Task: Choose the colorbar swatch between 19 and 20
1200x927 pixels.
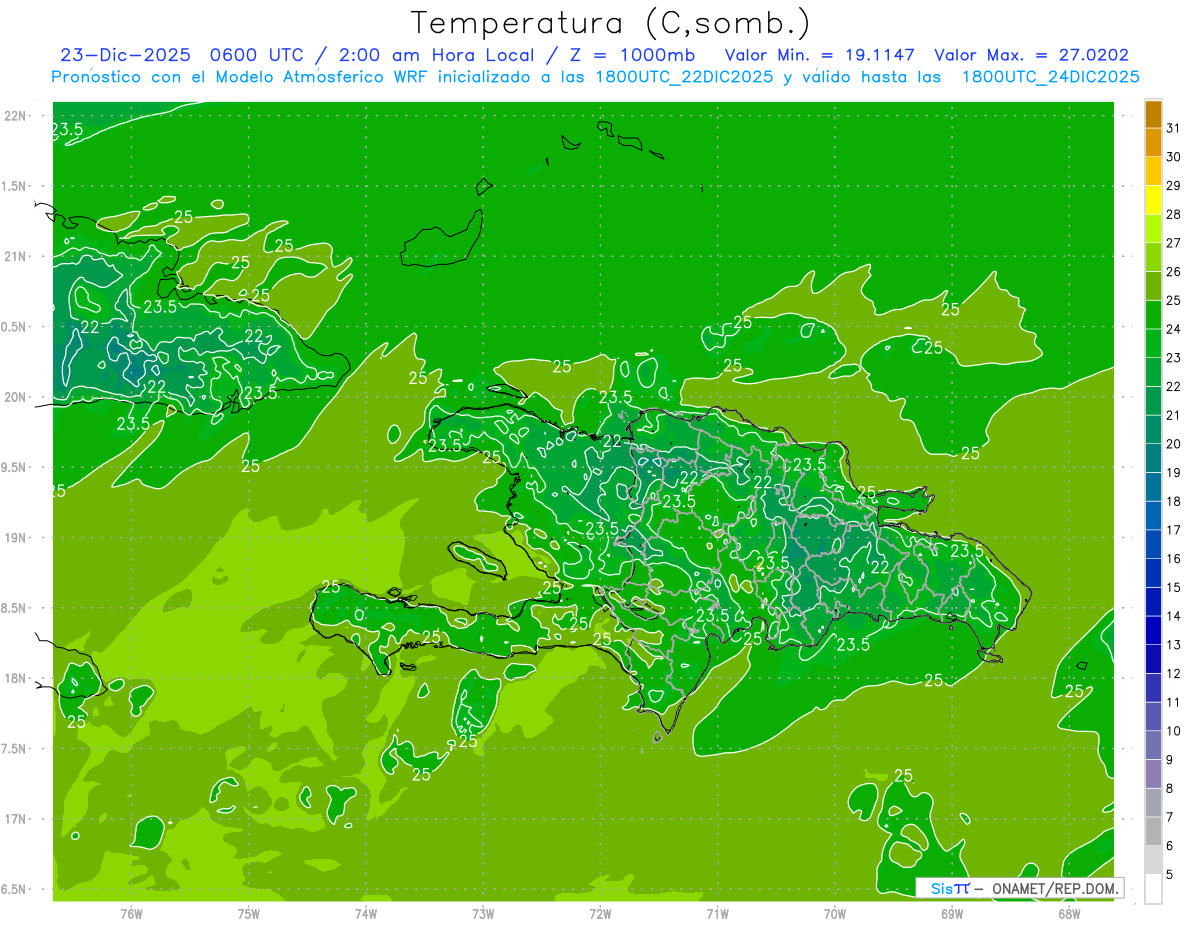Action: pos(1153,458)
